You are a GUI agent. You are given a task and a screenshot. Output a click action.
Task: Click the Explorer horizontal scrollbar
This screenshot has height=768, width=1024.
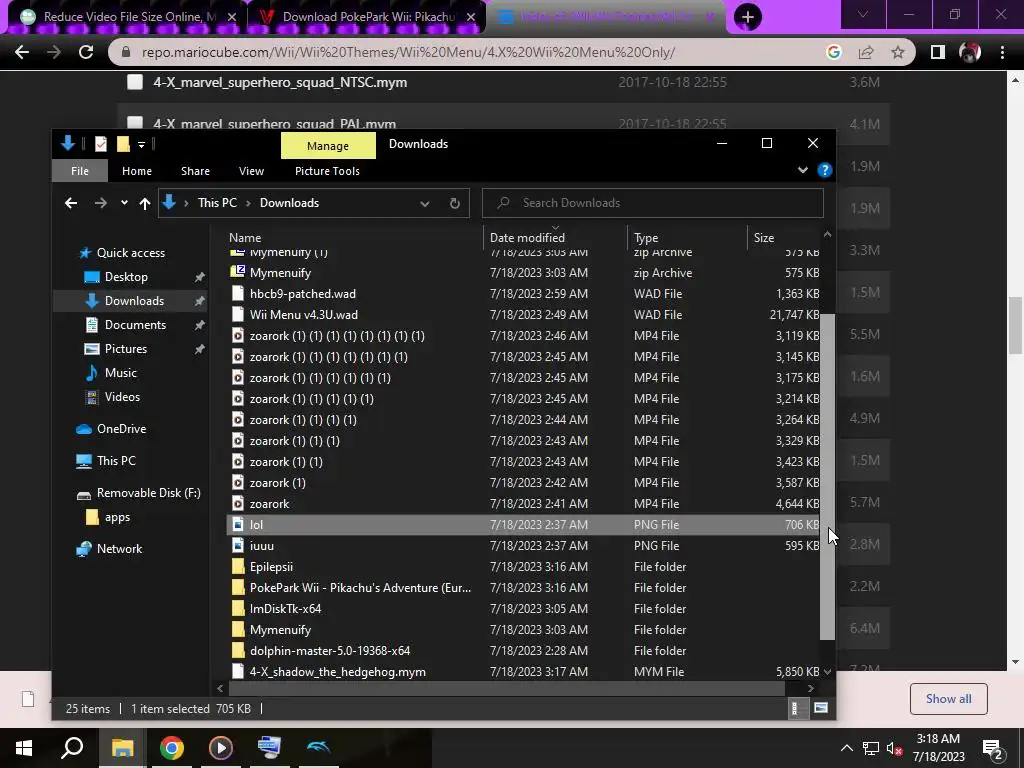pos(507,688)
